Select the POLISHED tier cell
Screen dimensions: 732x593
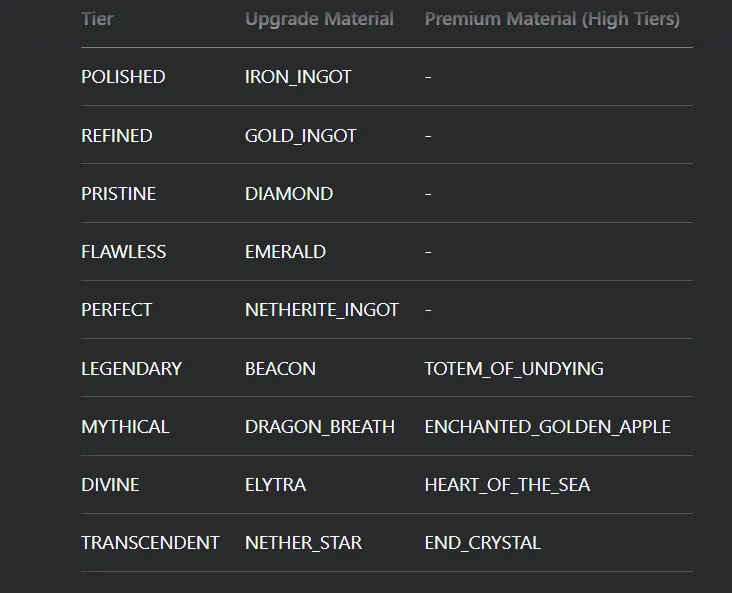click(x=123, y=77)
